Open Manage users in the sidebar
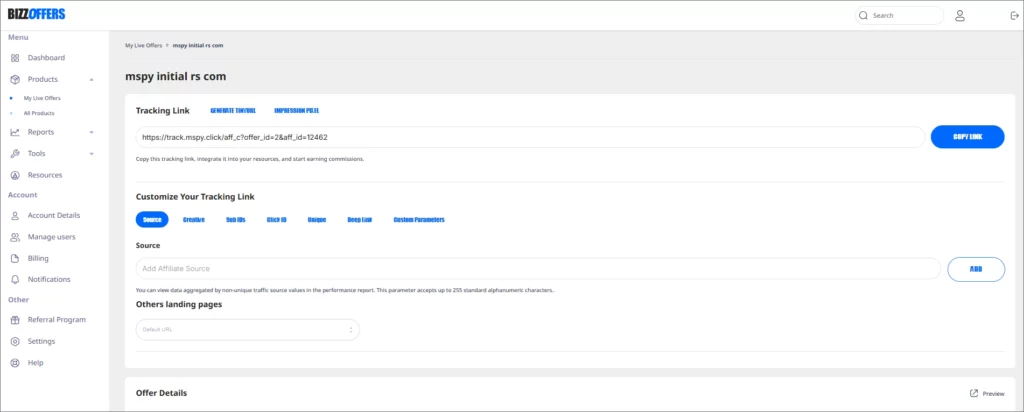The height and width of the screenshot is (412, 1024). coord(52,237)
